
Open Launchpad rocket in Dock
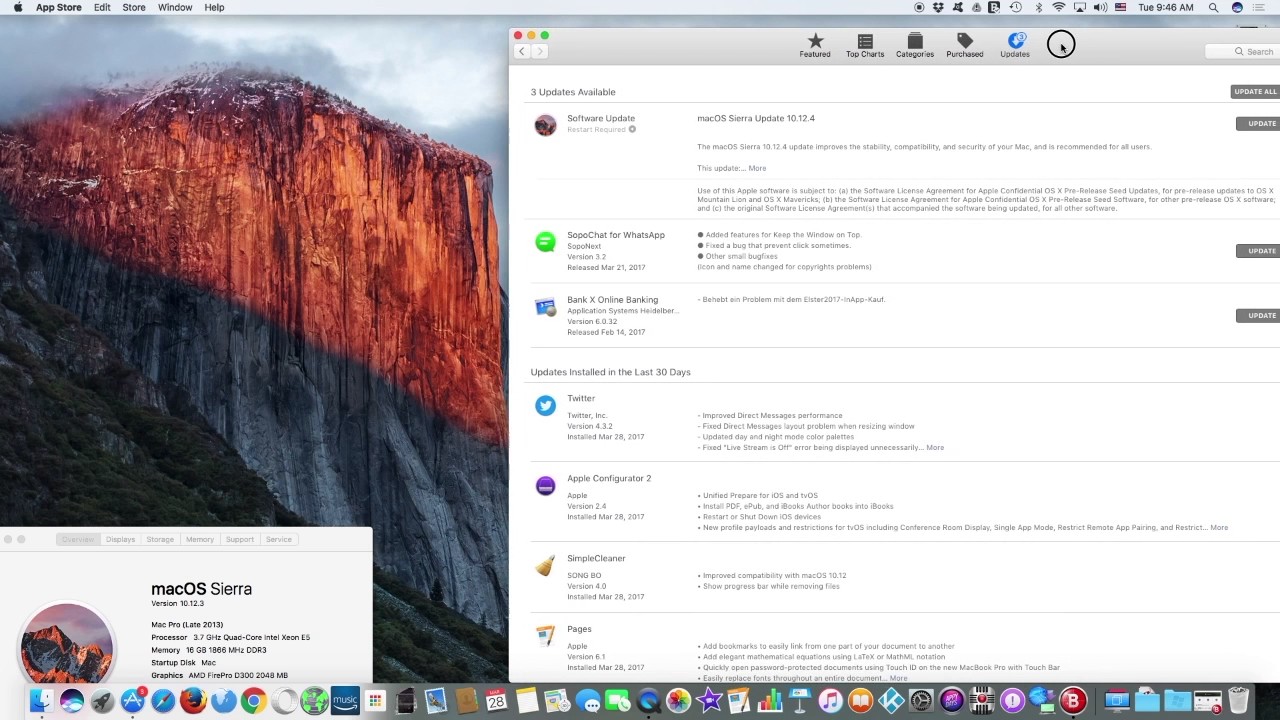pos(103,701)
